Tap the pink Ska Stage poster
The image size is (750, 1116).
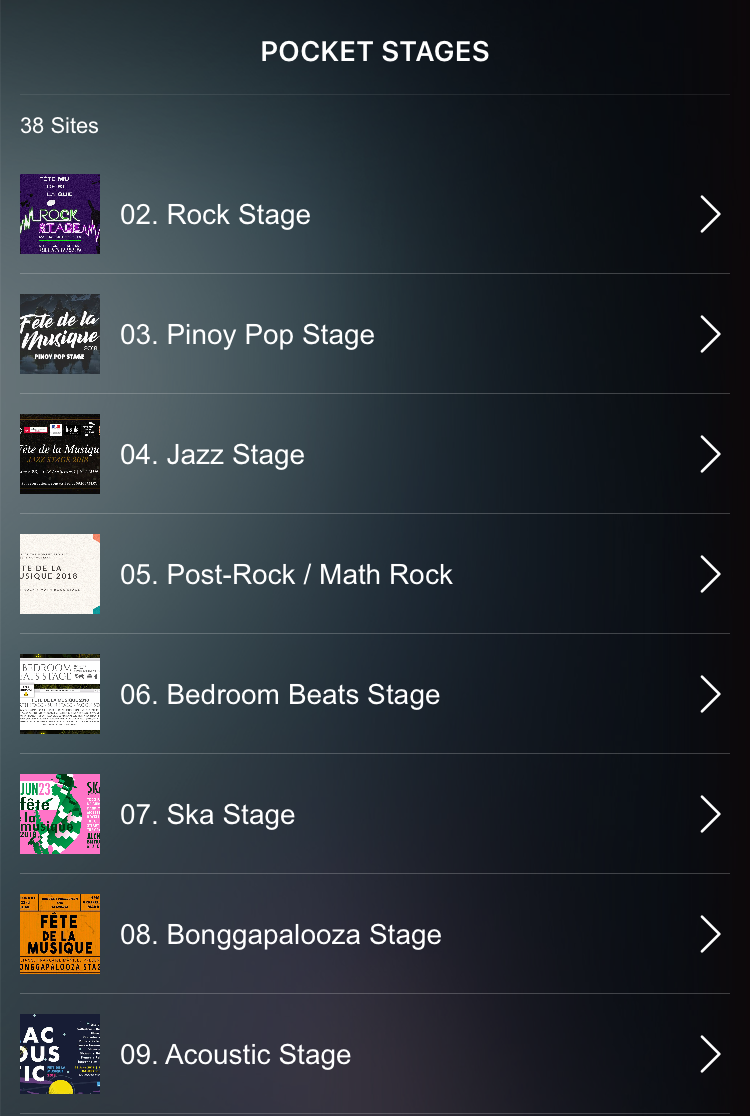coord(60,814)
